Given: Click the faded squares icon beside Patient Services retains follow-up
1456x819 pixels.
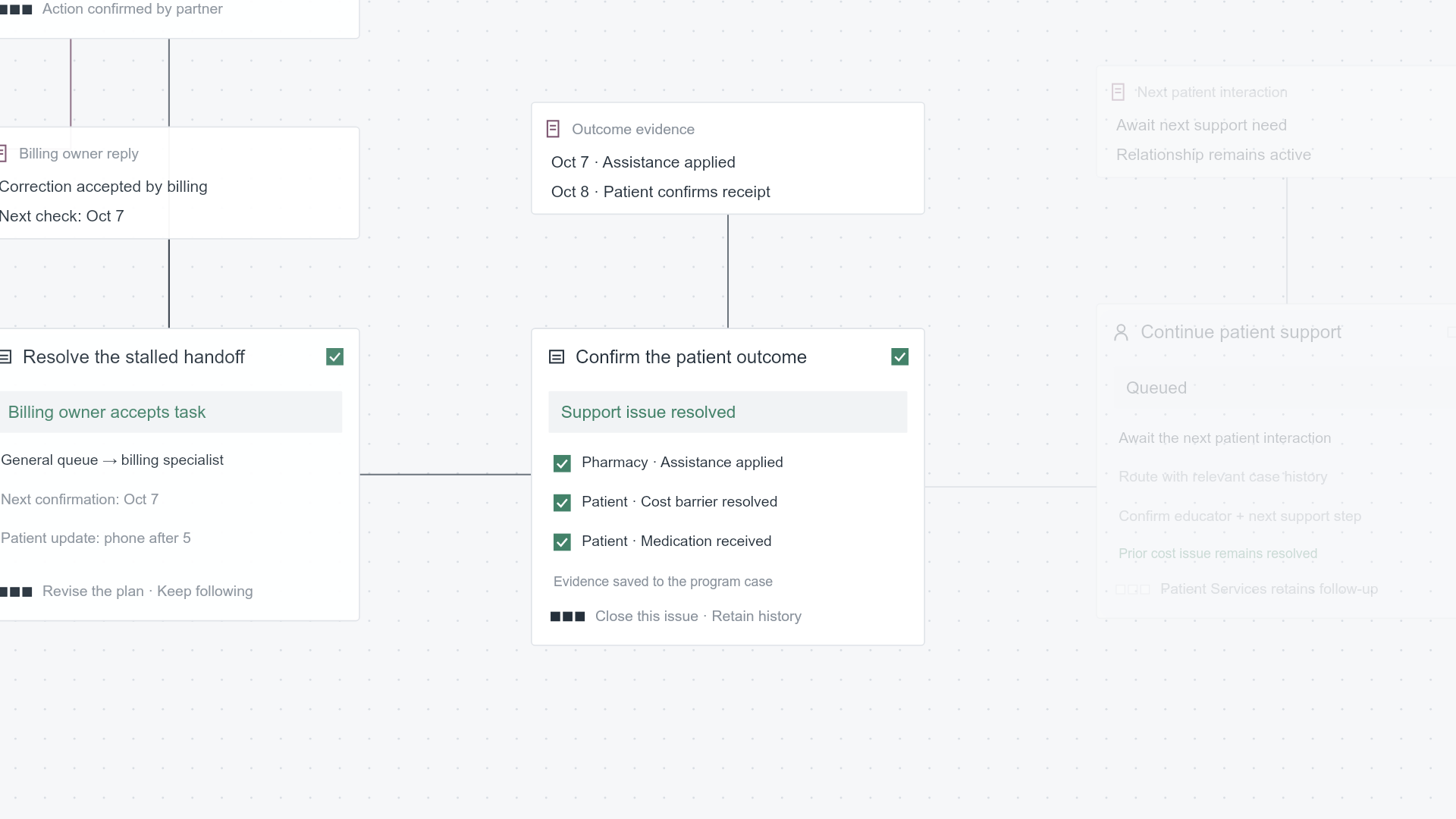Looking at the screenshot, I should click(x=1133, y=589).
